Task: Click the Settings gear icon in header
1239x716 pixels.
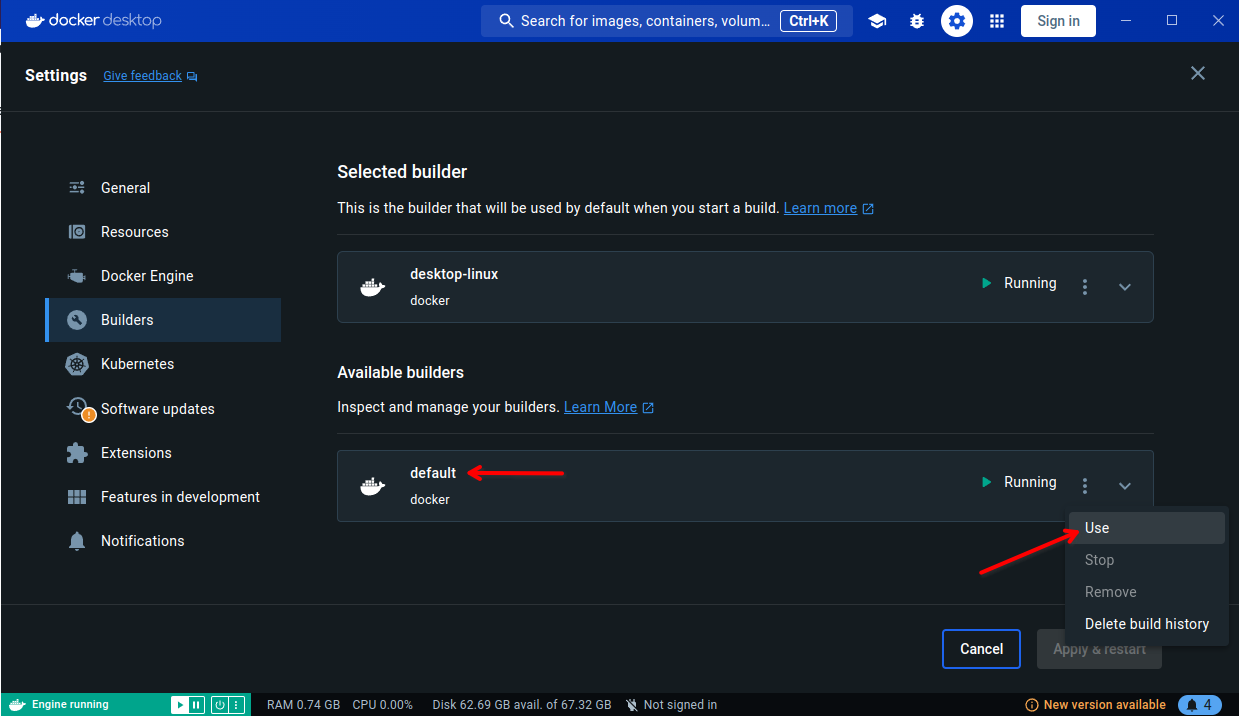Action: tap(957, 21)
